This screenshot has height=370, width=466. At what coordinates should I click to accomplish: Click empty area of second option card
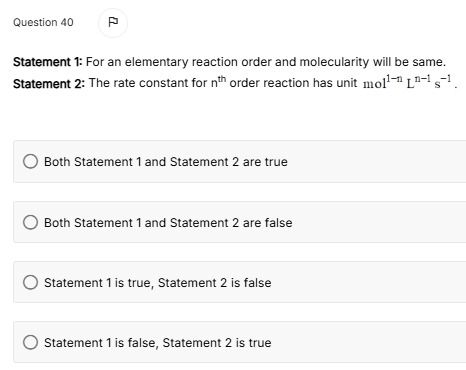click(379, 222)
